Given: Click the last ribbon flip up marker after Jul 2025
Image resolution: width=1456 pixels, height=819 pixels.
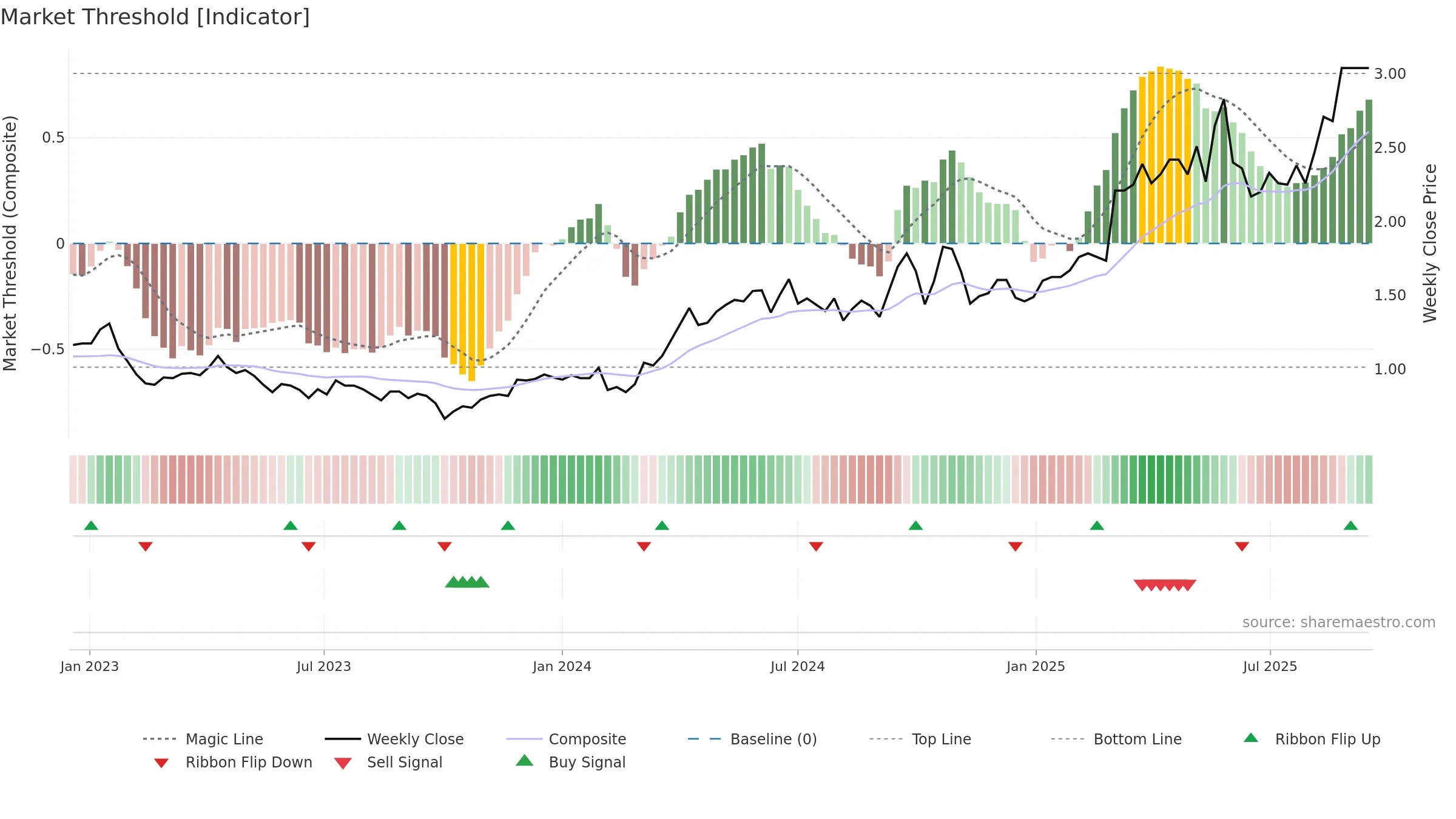Looking at the screenshot, I should click(1350, 525).
